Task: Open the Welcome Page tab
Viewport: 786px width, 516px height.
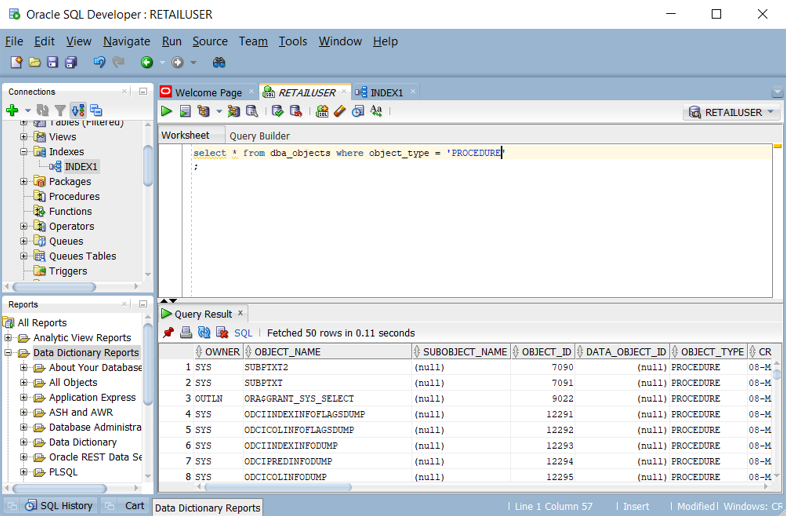Action: click(207, 92)
